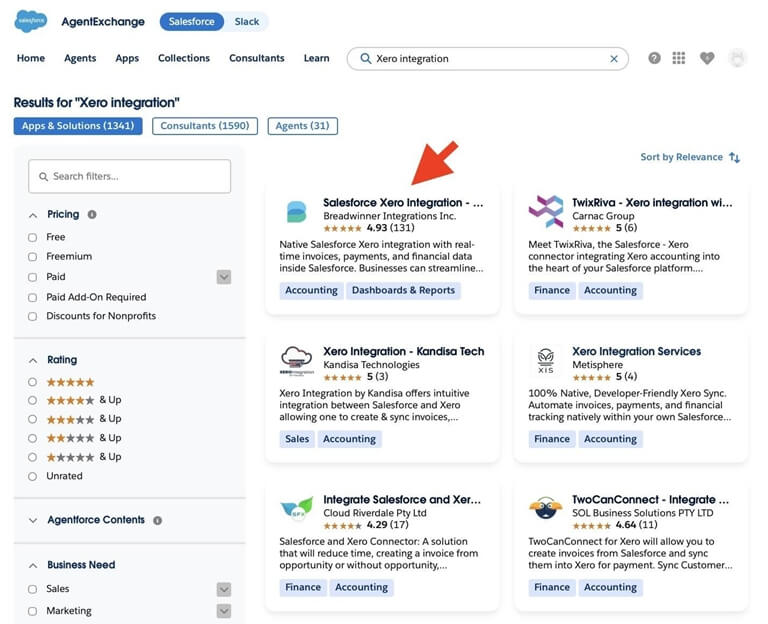Open Salesforce Xero Integration listing title
Viewport: 768px width, 624px height.
403,202
